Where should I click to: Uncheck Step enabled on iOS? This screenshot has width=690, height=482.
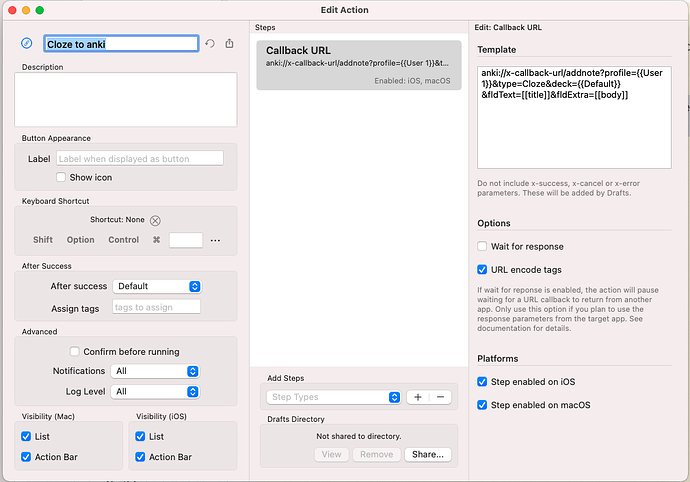[482, 382]
